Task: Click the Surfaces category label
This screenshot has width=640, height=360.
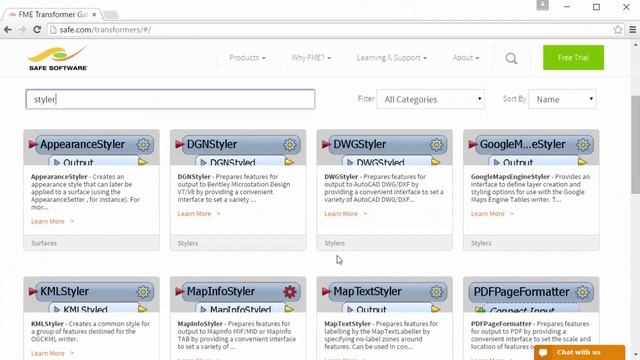Action: (x=44, y=243)
